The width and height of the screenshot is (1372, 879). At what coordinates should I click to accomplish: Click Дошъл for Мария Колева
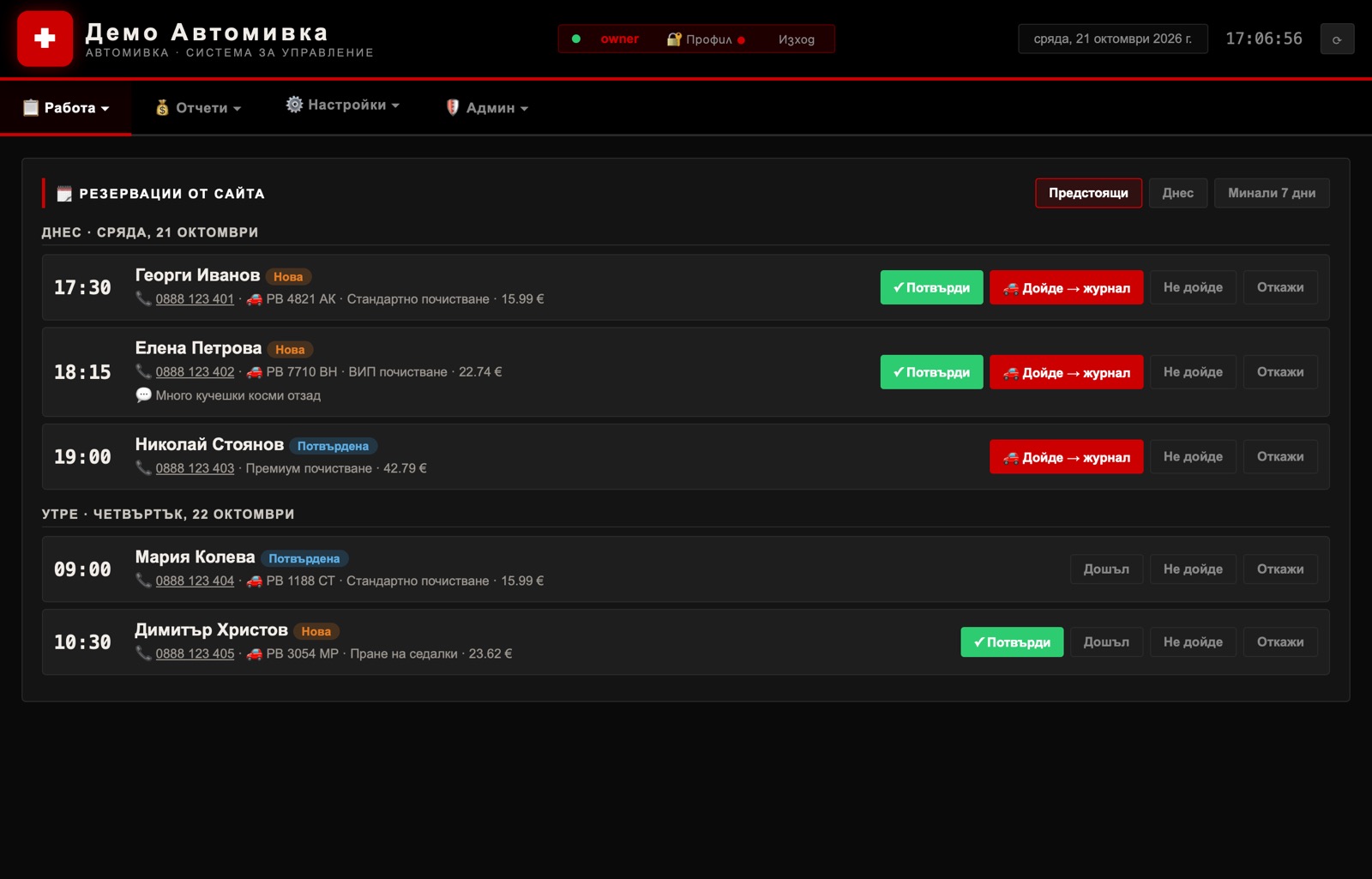click(x=1106, y=569)
